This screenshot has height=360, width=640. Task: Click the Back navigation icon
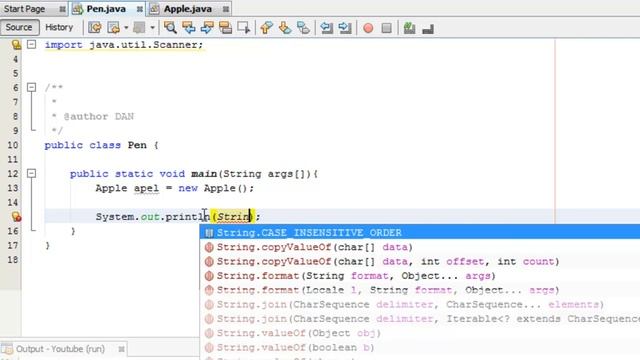click(113, 28)
